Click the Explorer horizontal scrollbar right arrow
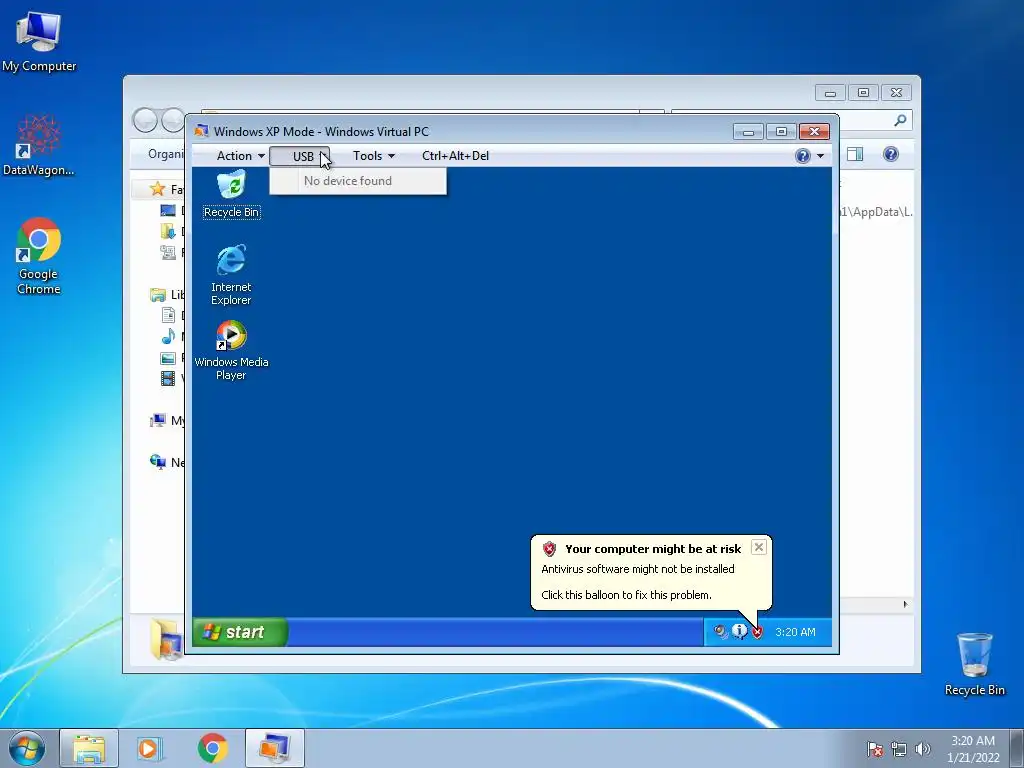Image resolution: width=1024 pixels, height=768 pixels. (905, 604)
